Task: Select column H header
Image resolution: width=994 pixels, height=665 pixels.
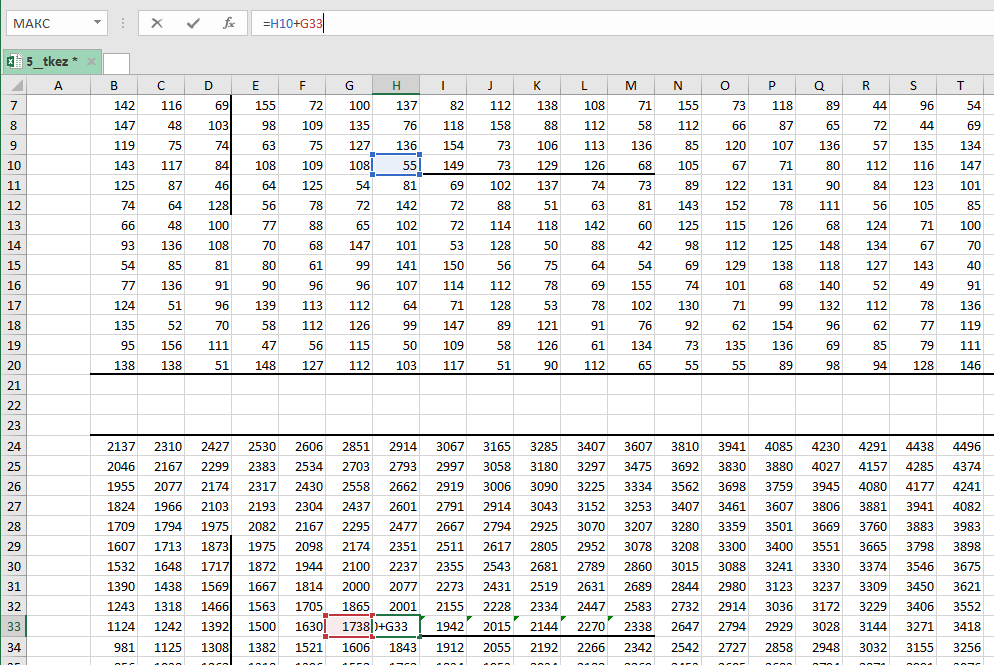Action: coord(396,86)
